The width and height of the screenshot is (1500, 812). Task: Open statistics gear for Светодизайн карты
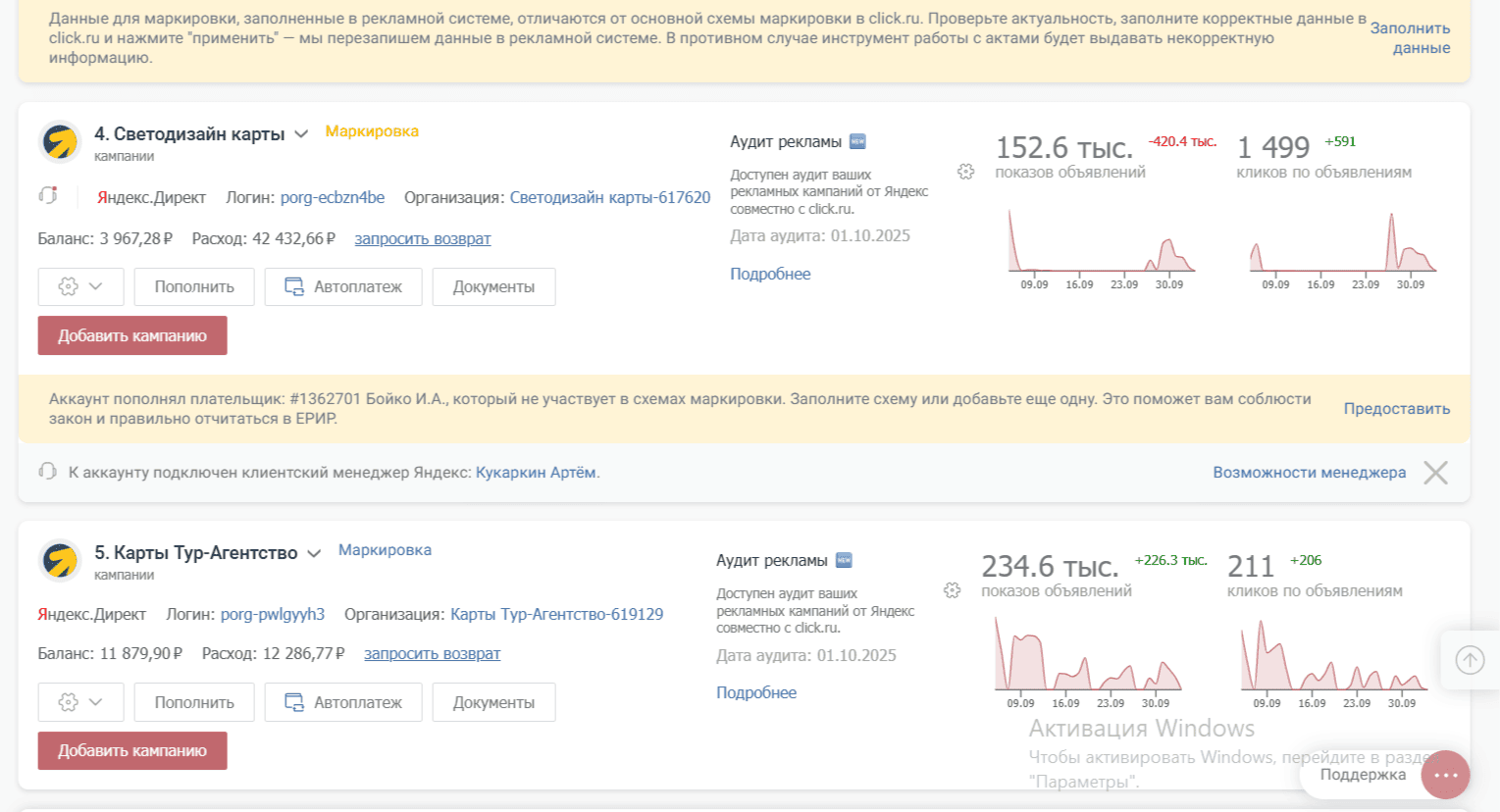coord(966,172)
